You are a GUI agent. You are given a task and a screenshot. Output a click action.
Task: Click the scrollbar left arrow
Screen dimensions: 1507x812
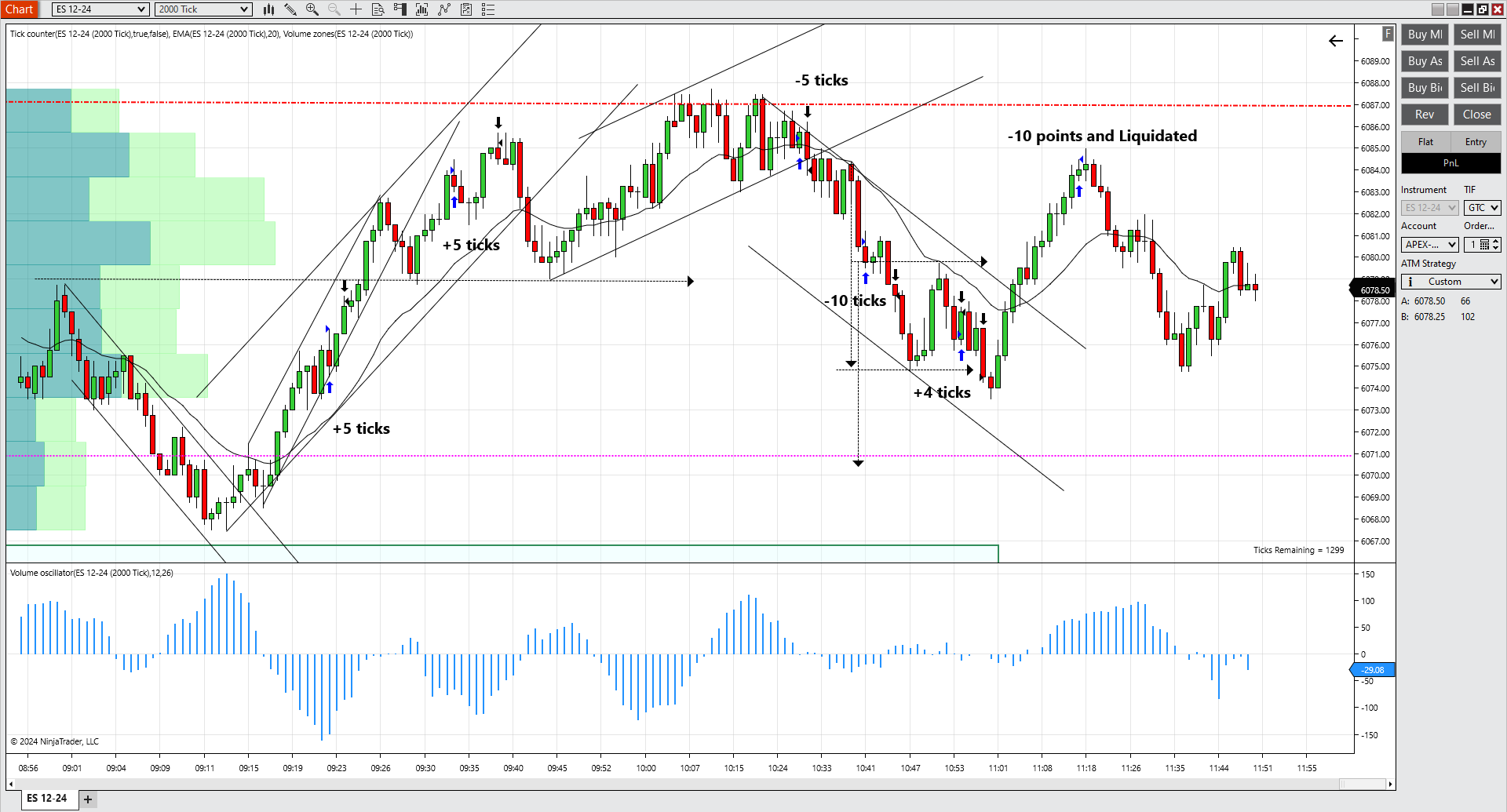[x=11, y=784]
